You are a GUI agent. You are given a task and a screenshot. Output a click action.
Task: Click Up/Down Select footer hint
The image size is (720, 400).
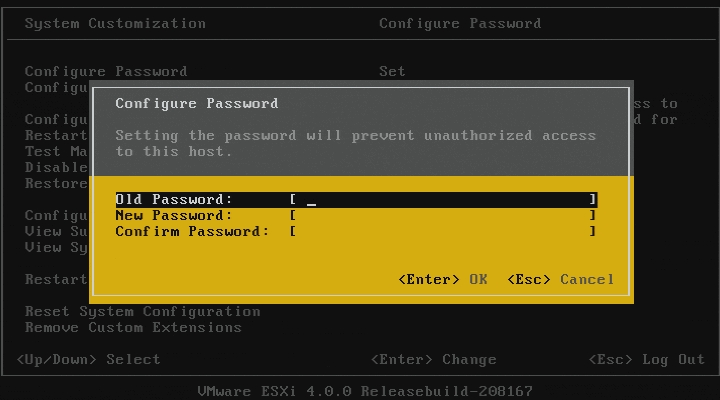tap(88, 359)
